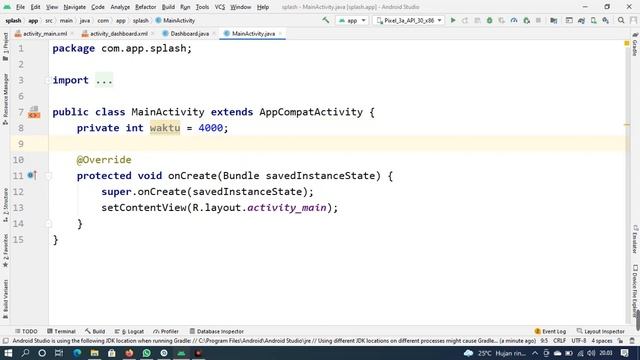
Task: Open the Layout Inspector
Action: tap(600, 331)
